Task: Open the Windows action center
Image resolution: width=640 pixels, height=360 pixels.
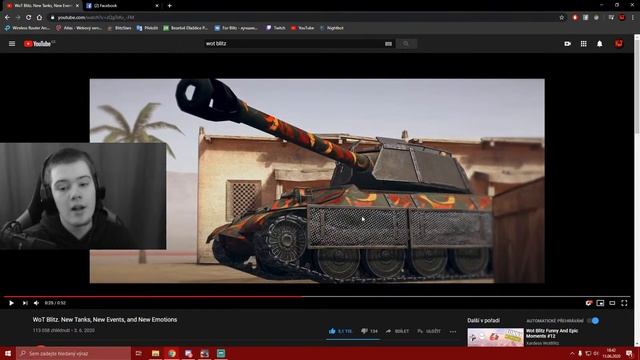Action: (629, 353)
